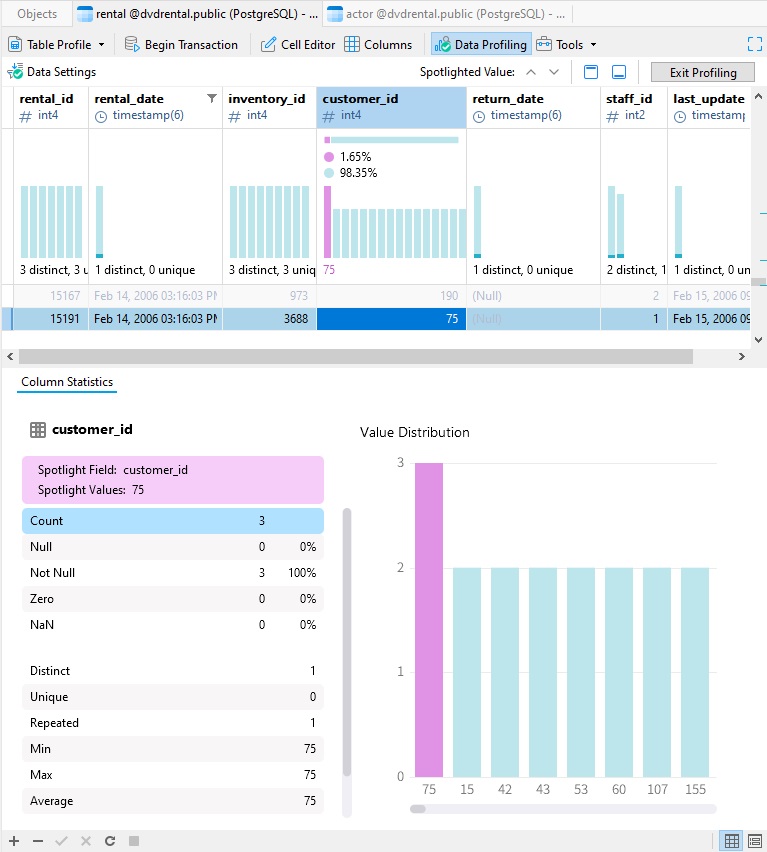767x852 pixels.
Task: Select the last_update column header
Action: click(708, 107)
